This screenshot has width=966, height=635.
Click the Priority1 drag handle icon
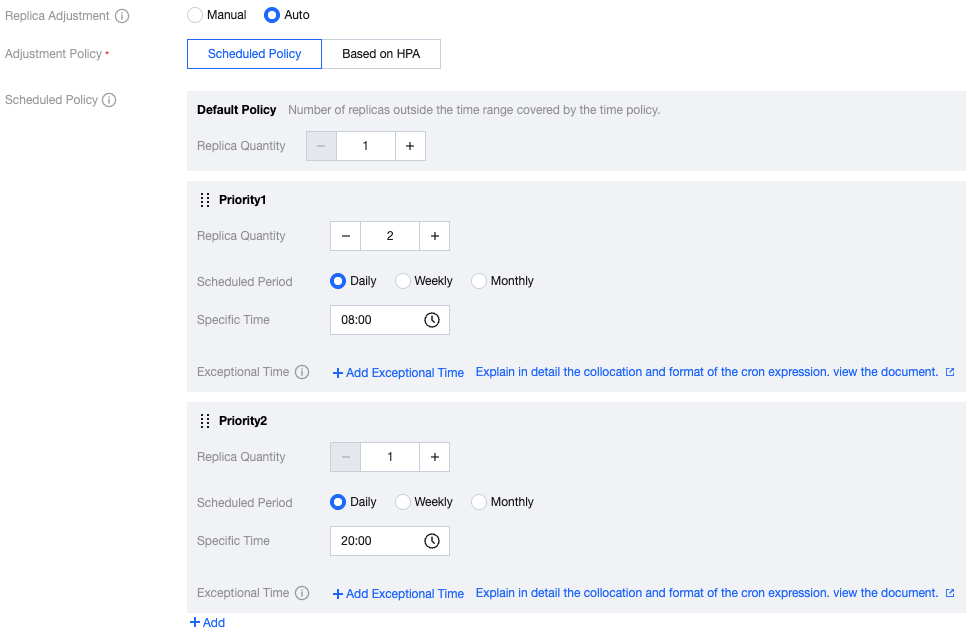click(205, 200)
